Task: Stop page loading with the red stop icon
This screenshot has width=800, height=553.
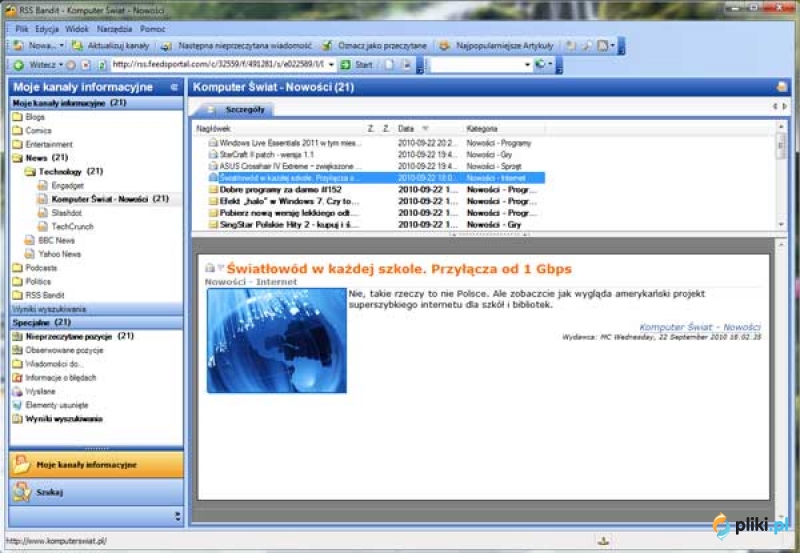Action: point(86,65)
